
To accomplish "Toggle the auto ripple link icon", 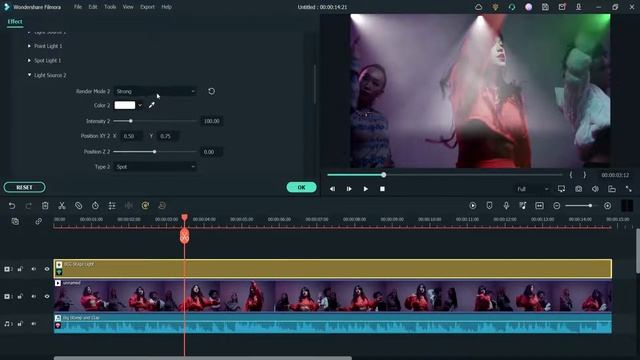I will coord(38,221).
